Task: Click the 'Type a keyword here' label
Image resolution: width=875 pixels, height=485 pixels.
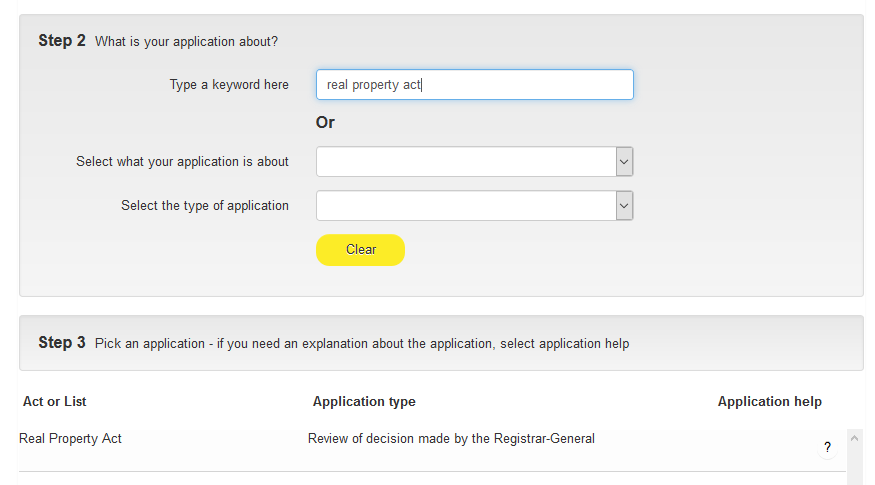Action: [x=229, y=85]
